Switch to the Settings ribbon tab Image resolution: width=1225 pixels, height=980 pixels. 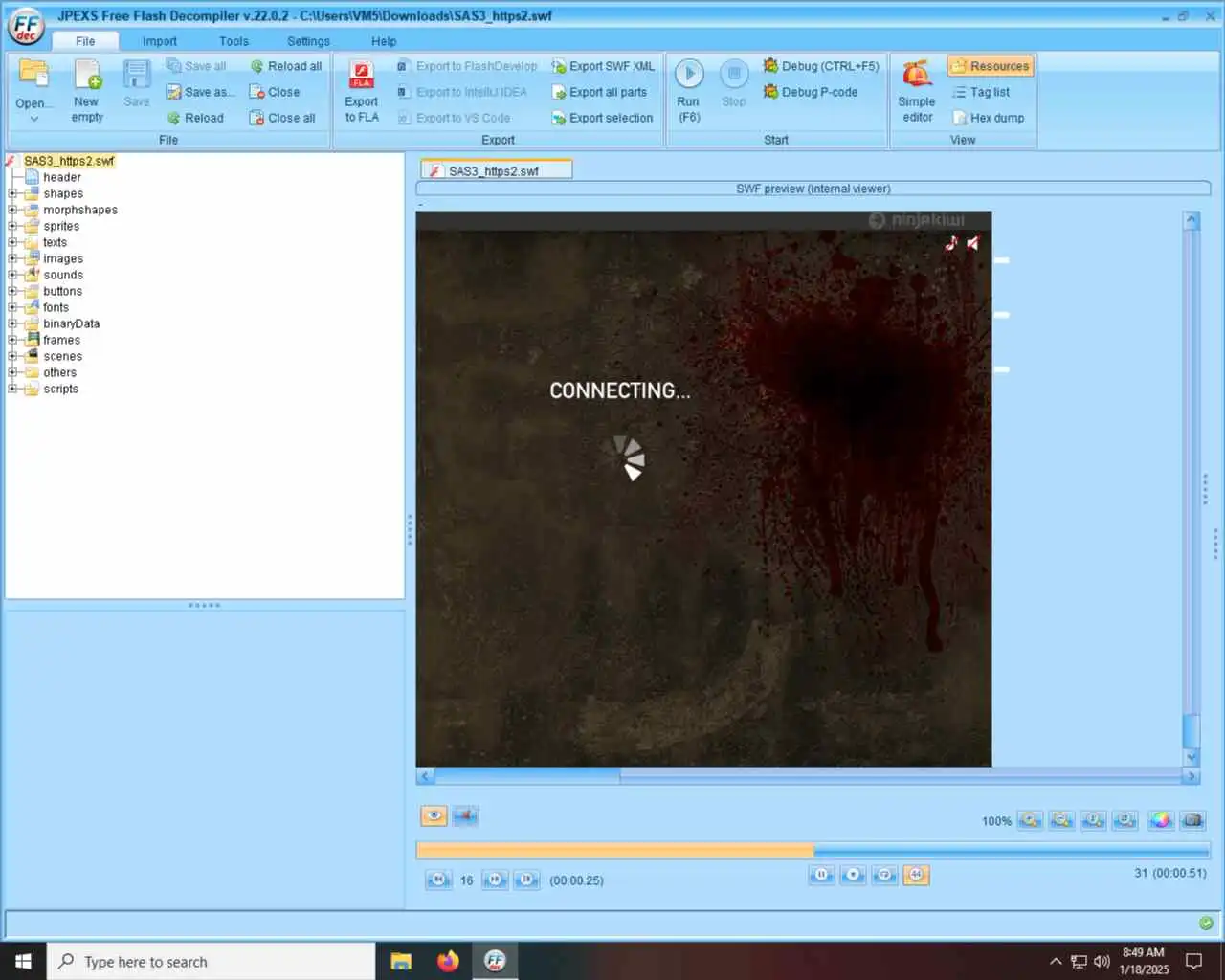pyautogui.click(x=308, y=41)
